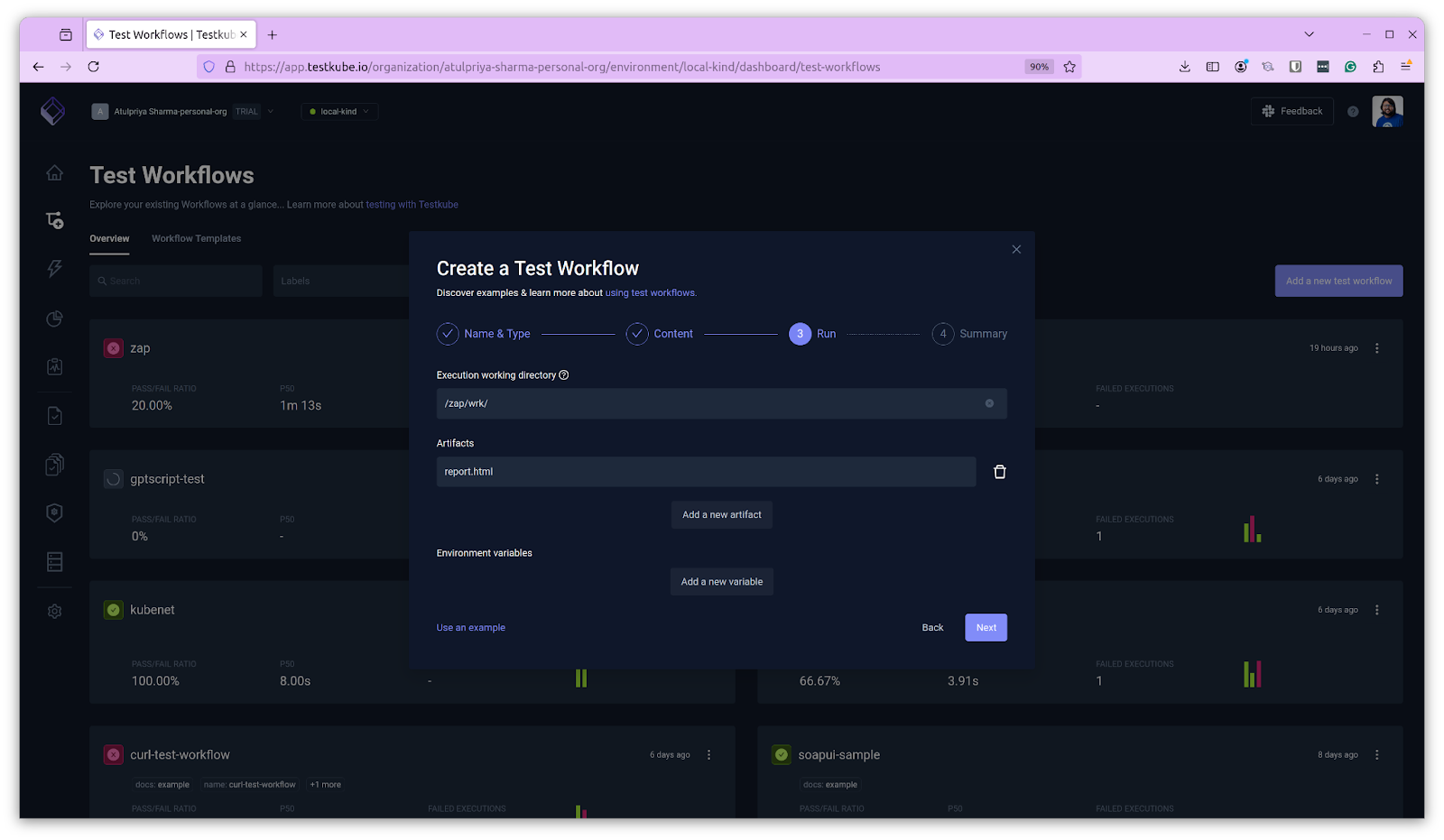Jump to the Summary step
This screenshot has height=840, width=1444.
969,334
